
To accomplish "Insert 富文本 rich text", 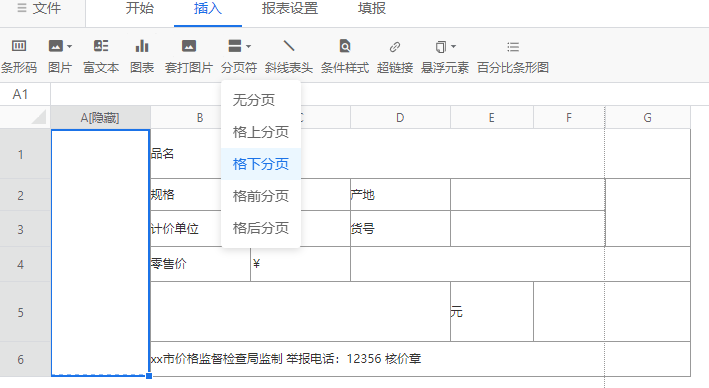I will [x=101, y=57].
